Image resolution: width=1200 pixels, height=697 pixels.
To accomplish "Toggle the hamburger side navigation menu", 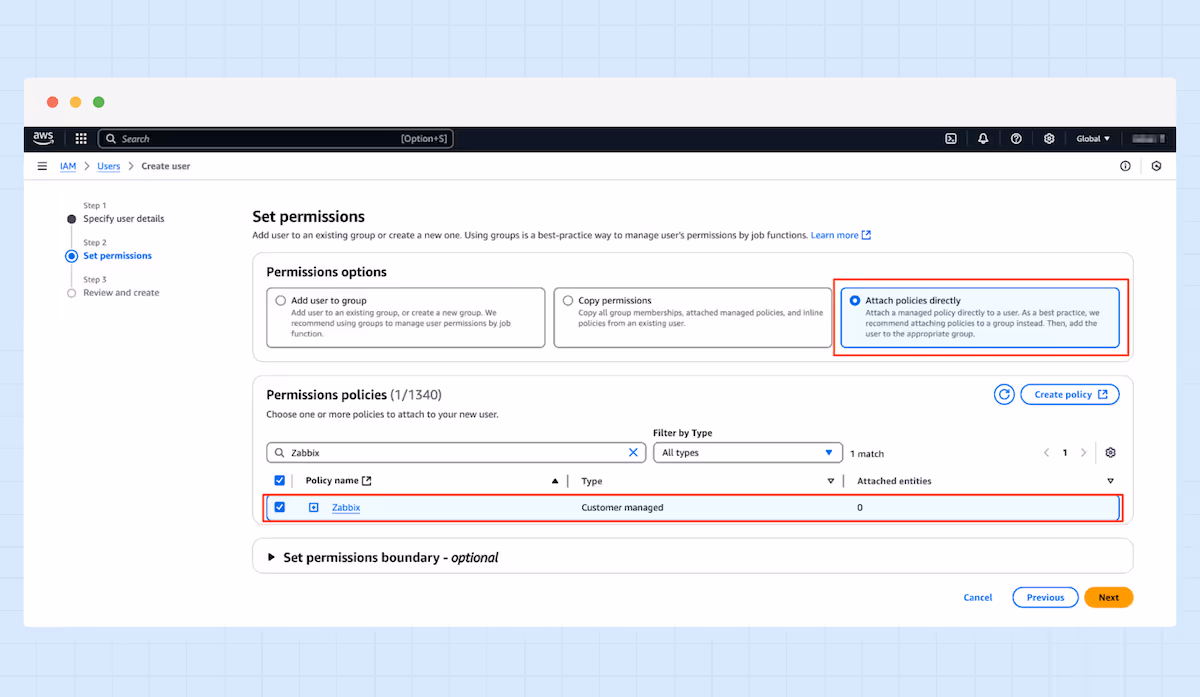I will [42, 166].
